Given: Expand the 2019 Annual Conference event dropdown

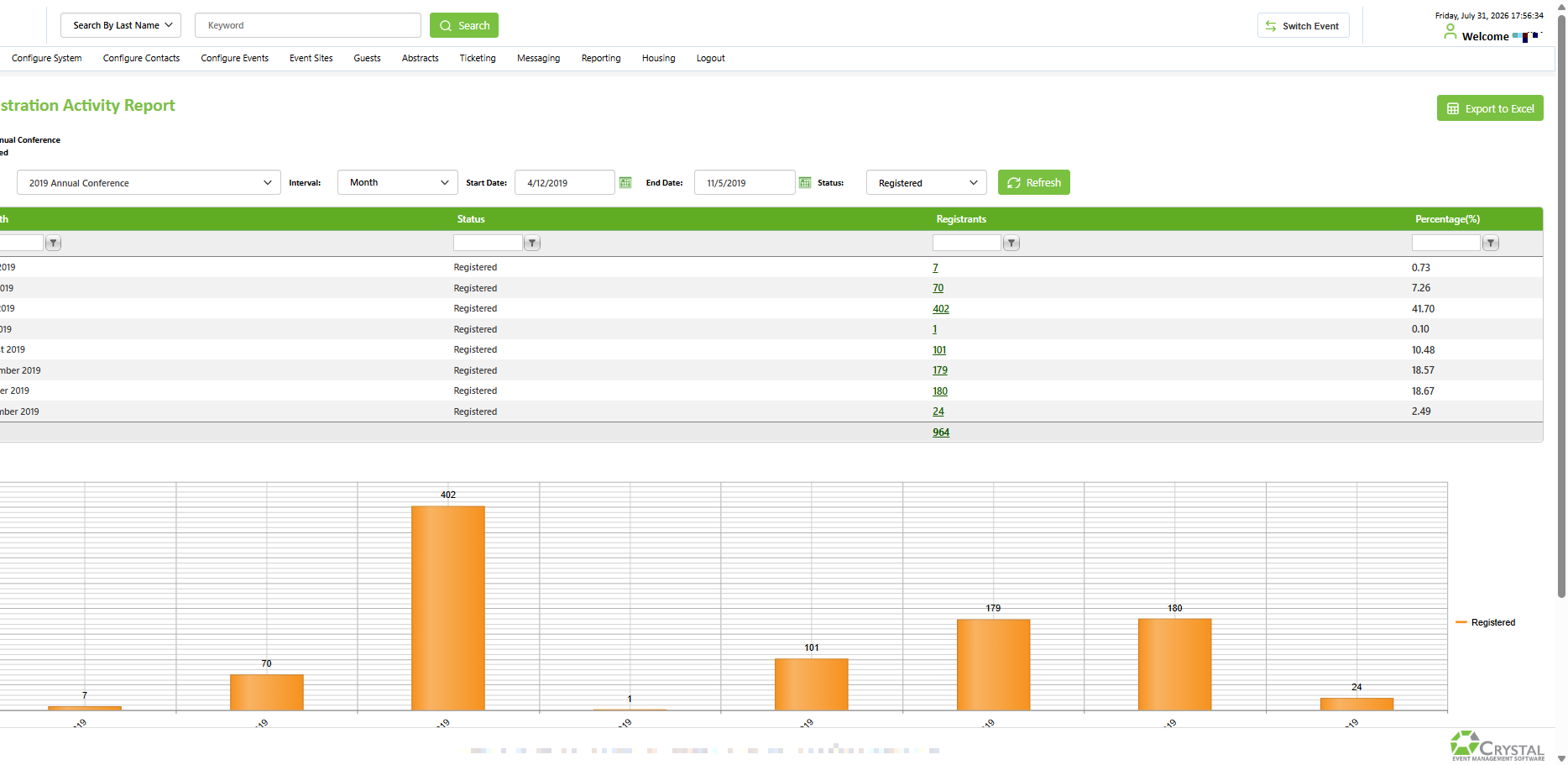Looking at the screenshot, I should tap(149, 183).
